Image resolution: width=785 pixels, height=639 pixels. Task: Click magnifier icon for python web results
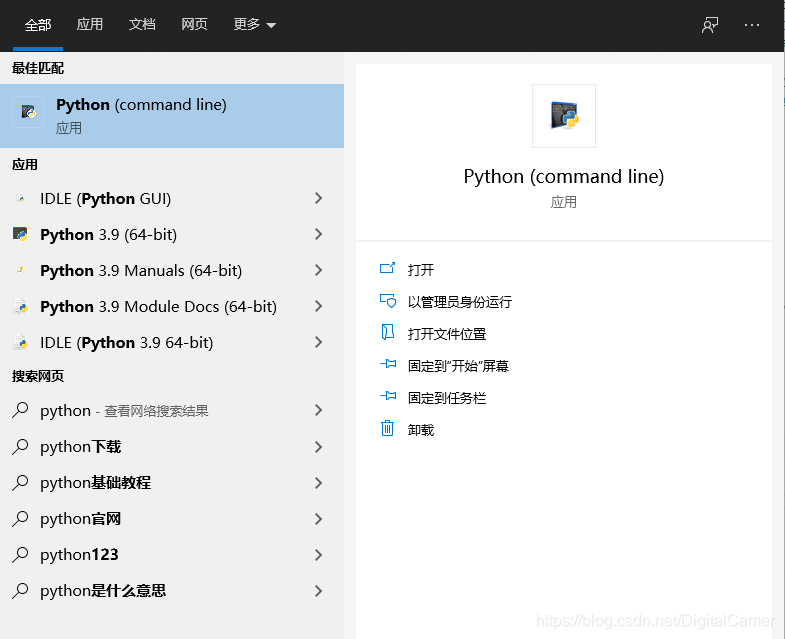(20, 410)
